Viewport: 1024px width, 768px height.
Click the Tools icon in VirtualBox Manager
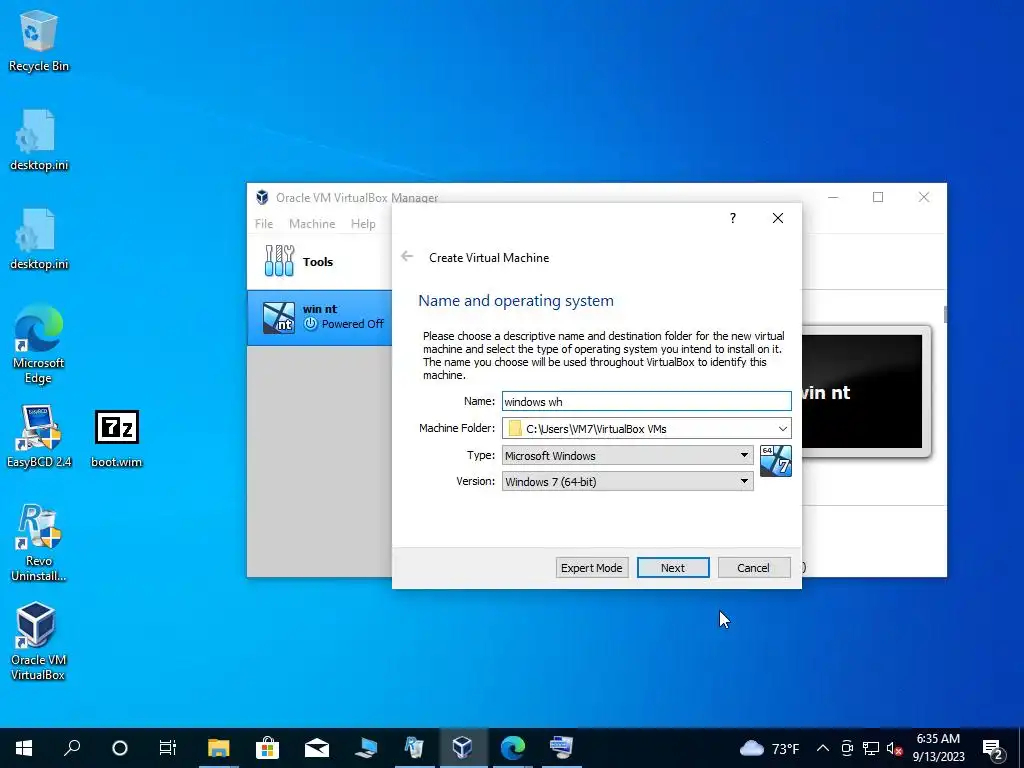coord(280,261)
